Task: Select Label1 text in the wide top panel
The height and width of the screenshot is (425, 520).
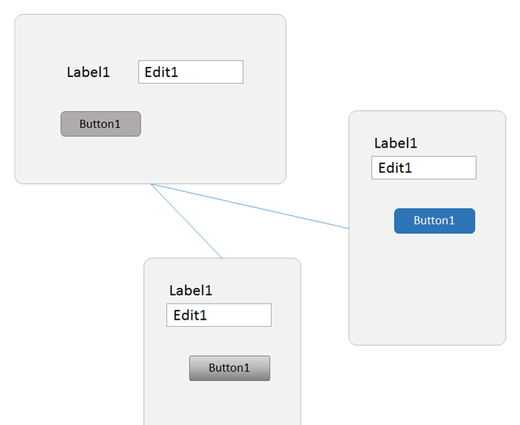Action: pos(88,72)
